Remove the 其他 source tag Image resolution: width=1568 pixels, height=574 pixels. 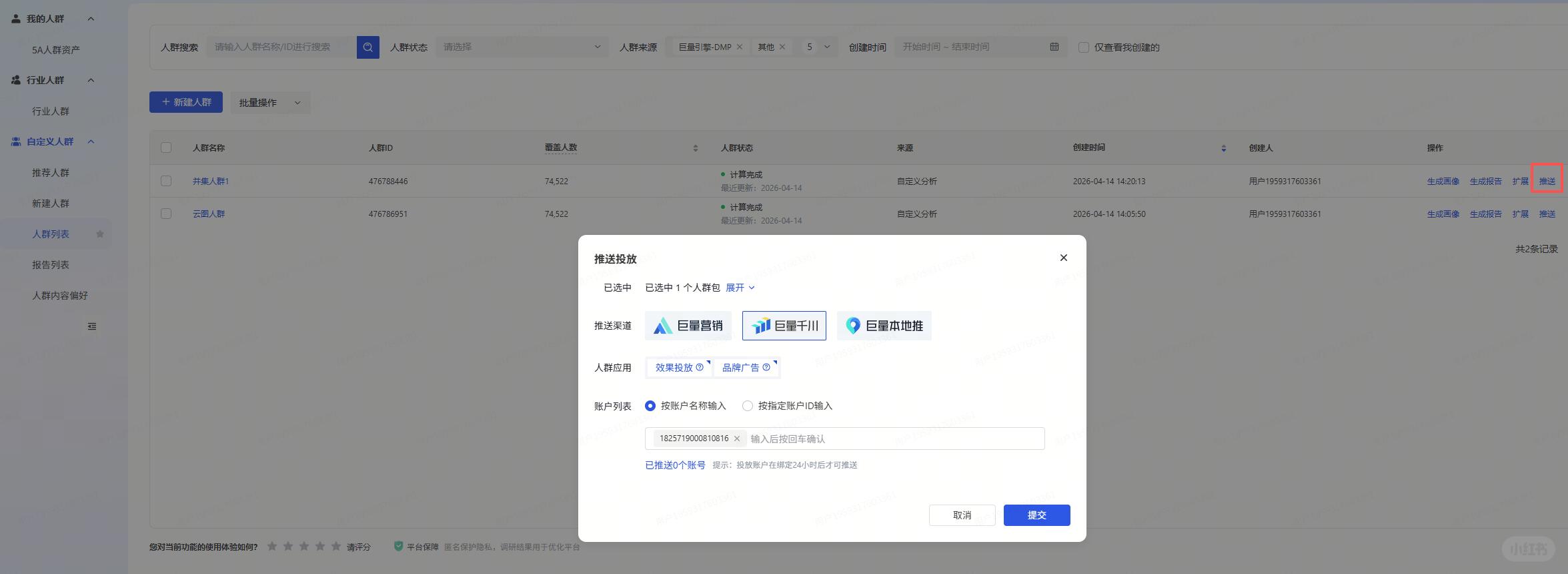coord(782,47)
